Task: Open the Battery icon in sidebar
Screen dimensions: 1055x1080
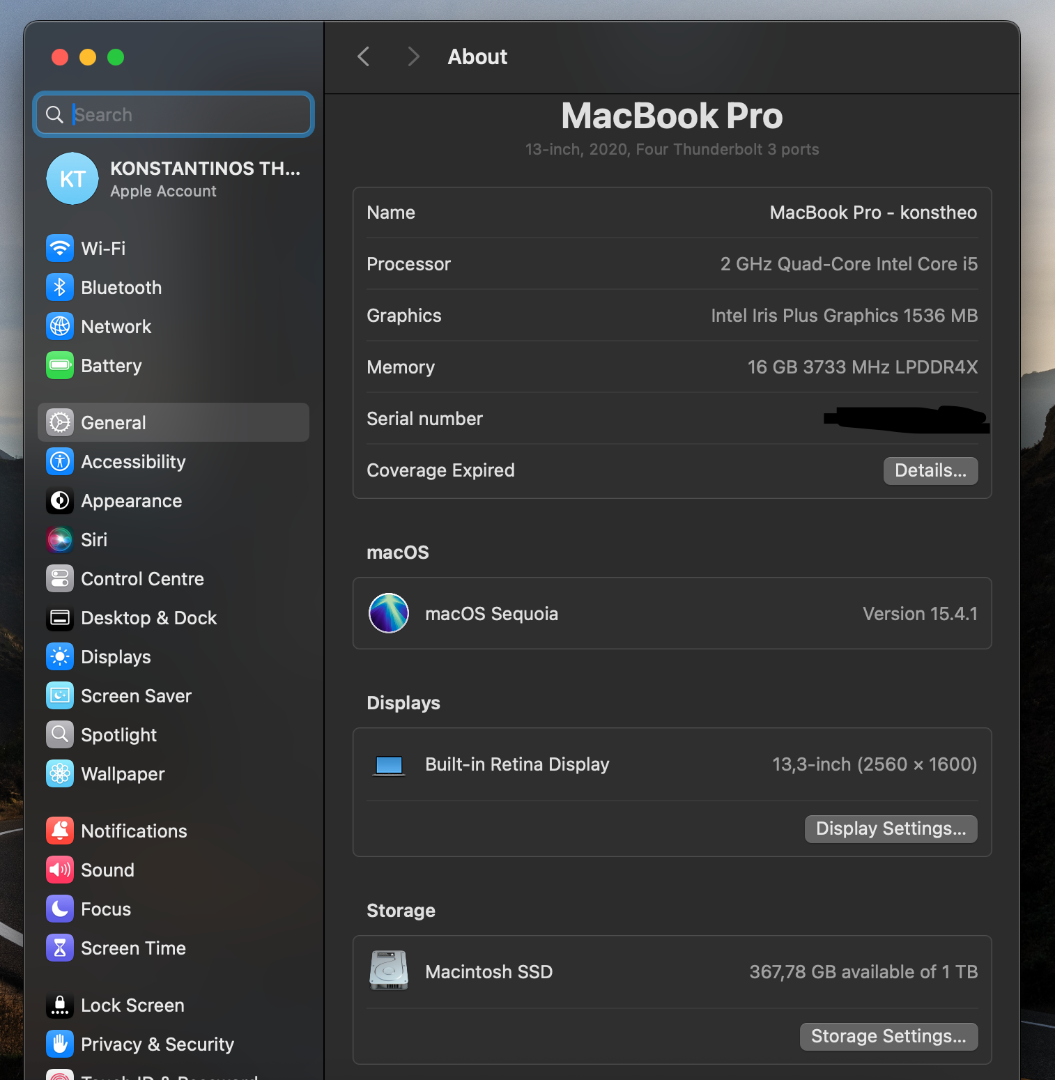Action: (60, 365)
